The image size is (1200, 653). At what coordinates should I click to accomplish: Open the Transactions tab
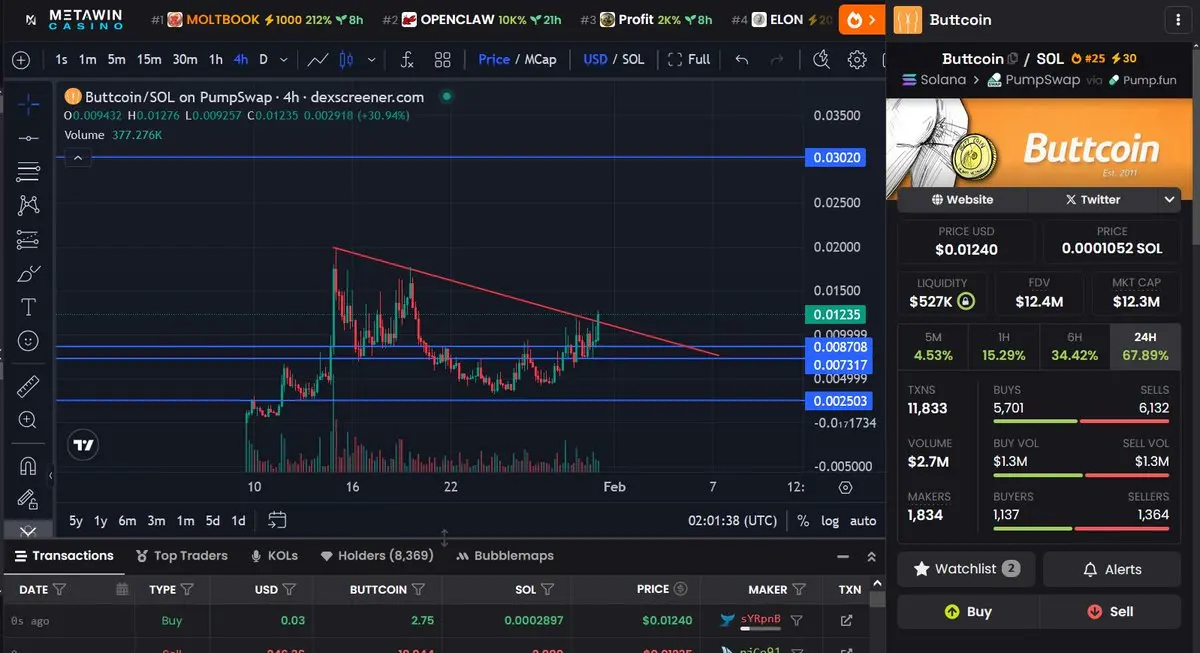62,556
